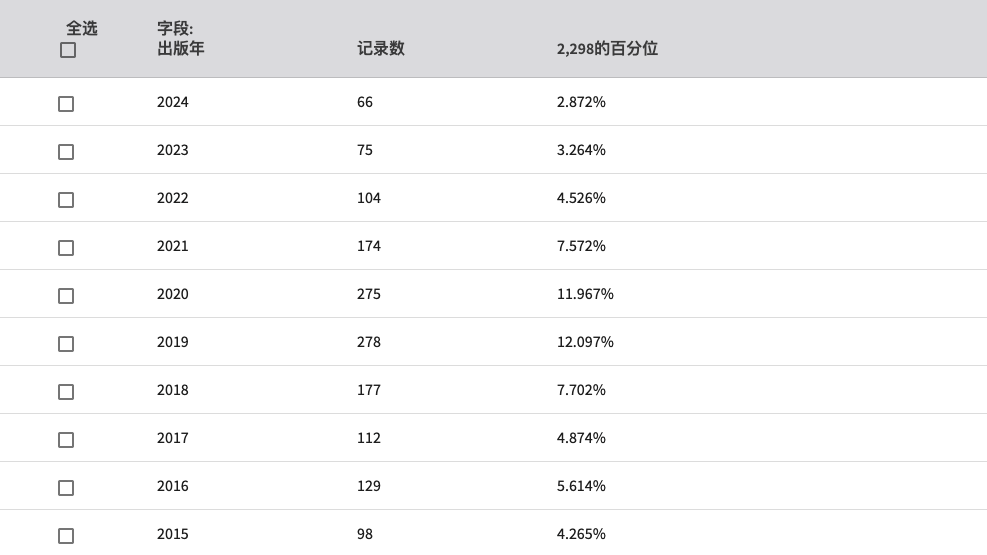Screen dimensions: 987x555
Task: Click the year 2024 cell
Action: [172, 102]
